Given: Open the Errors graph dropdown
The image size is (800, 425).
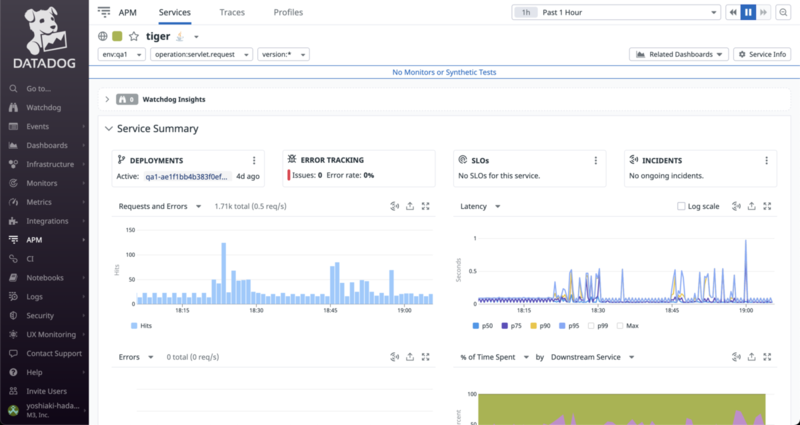Looking at the screenshot, I should point(136,357).
